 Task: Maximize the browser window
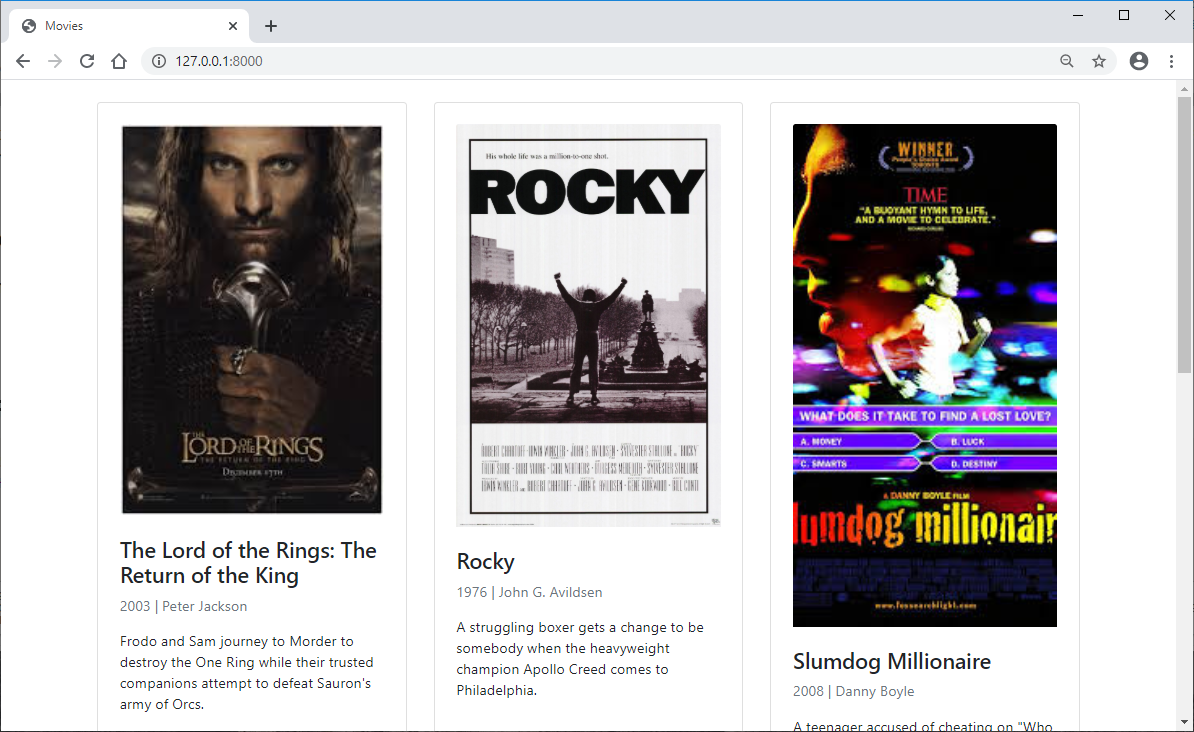(x=1124, y=15)
